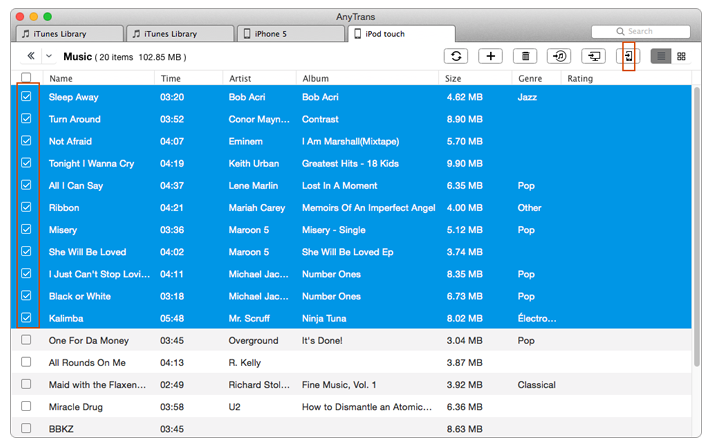Uncheck the Tonight I Wanna Cry checkbox
Image resolution: width=712 pixels, height=446 pixels.
tap(26, 163)
